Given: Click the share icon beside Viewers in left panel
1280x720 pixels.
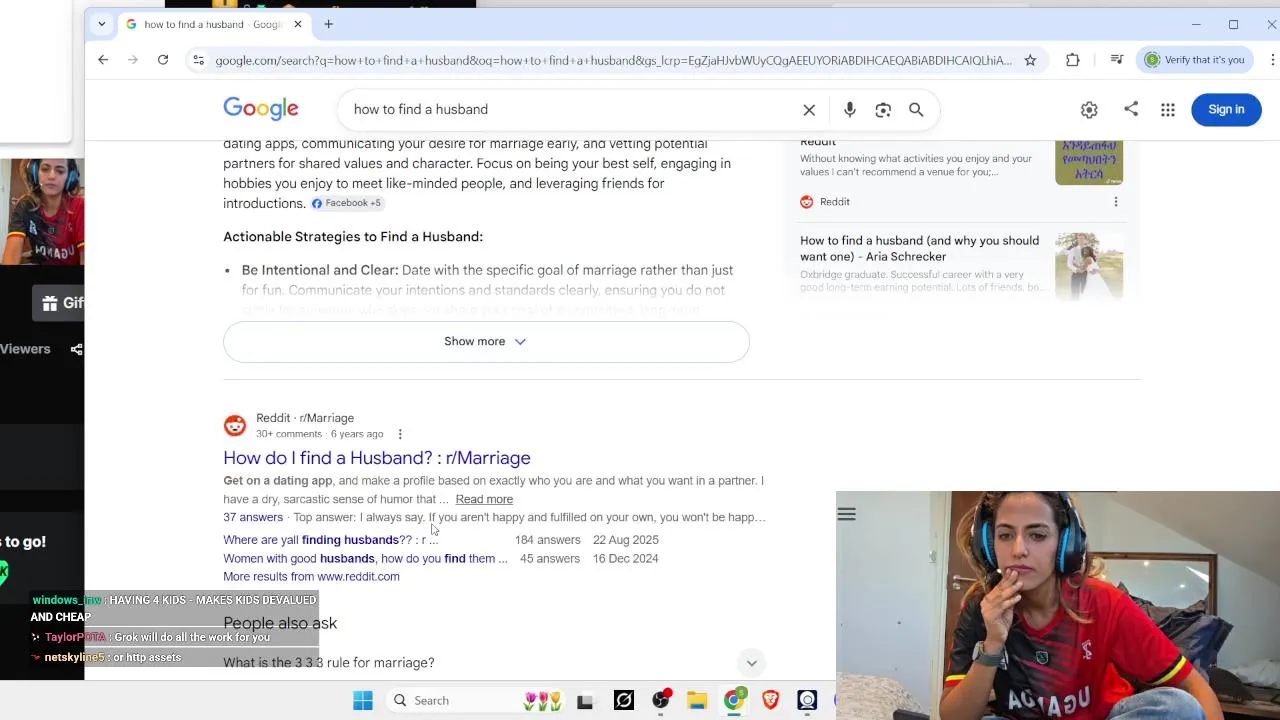Looking at the screenshot, I should pyautogui.click(x=76, y=349).
